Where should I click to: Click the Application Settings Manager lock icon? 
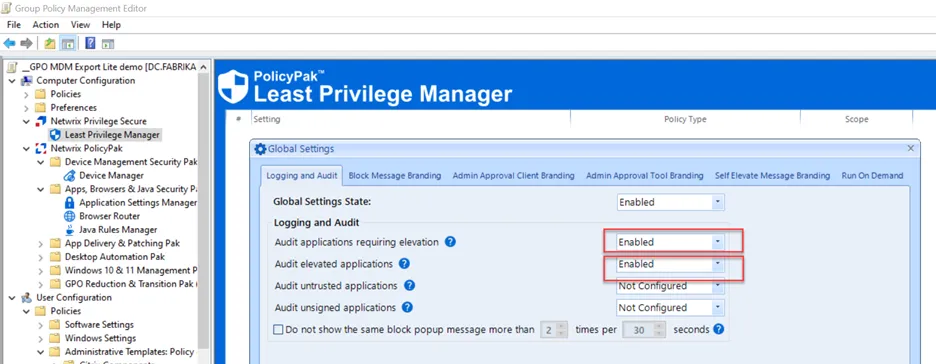(x=70, y=203)
